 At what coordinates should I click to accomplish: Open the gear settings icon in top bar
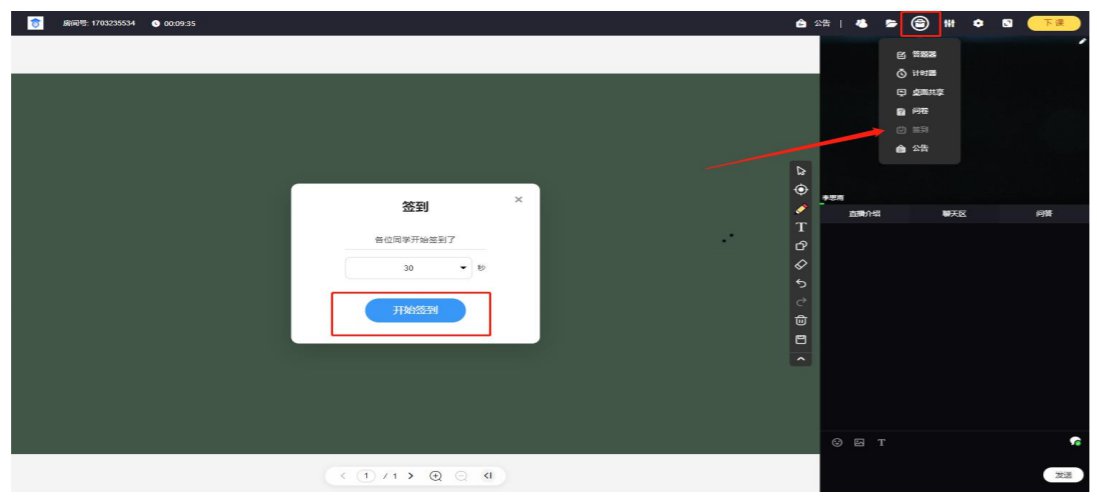point(979,23)
